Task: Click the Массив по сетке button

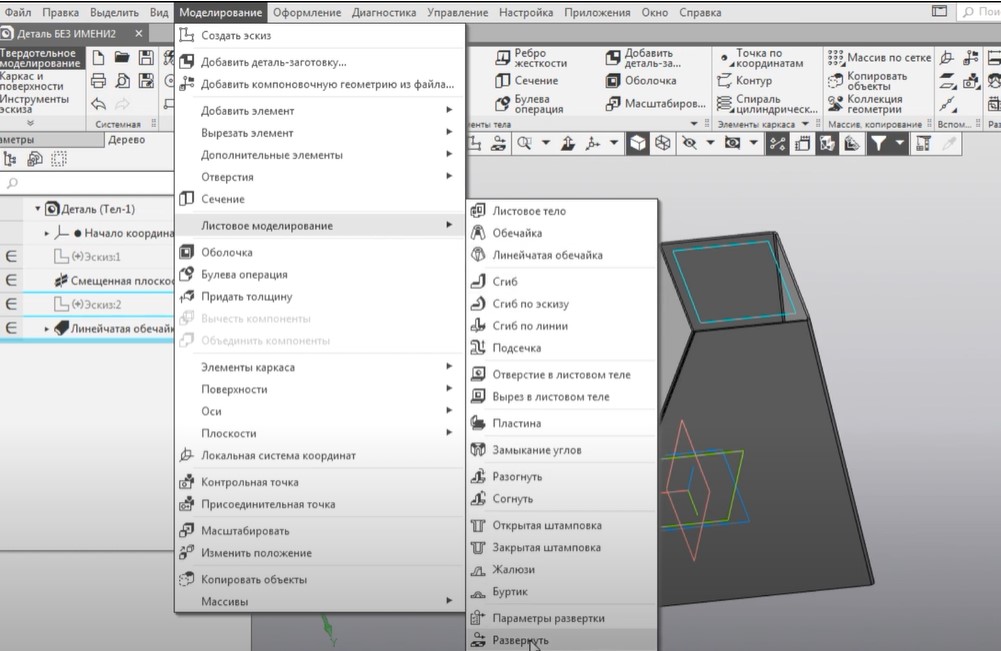Action: (879, 58)
